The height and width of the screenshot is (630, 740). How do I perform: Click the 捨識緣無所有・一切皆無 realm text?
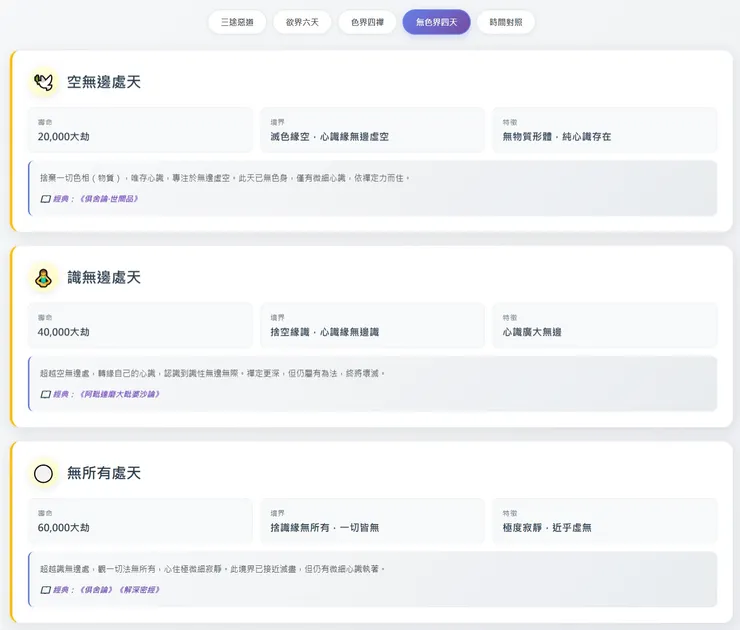point(325,528)
